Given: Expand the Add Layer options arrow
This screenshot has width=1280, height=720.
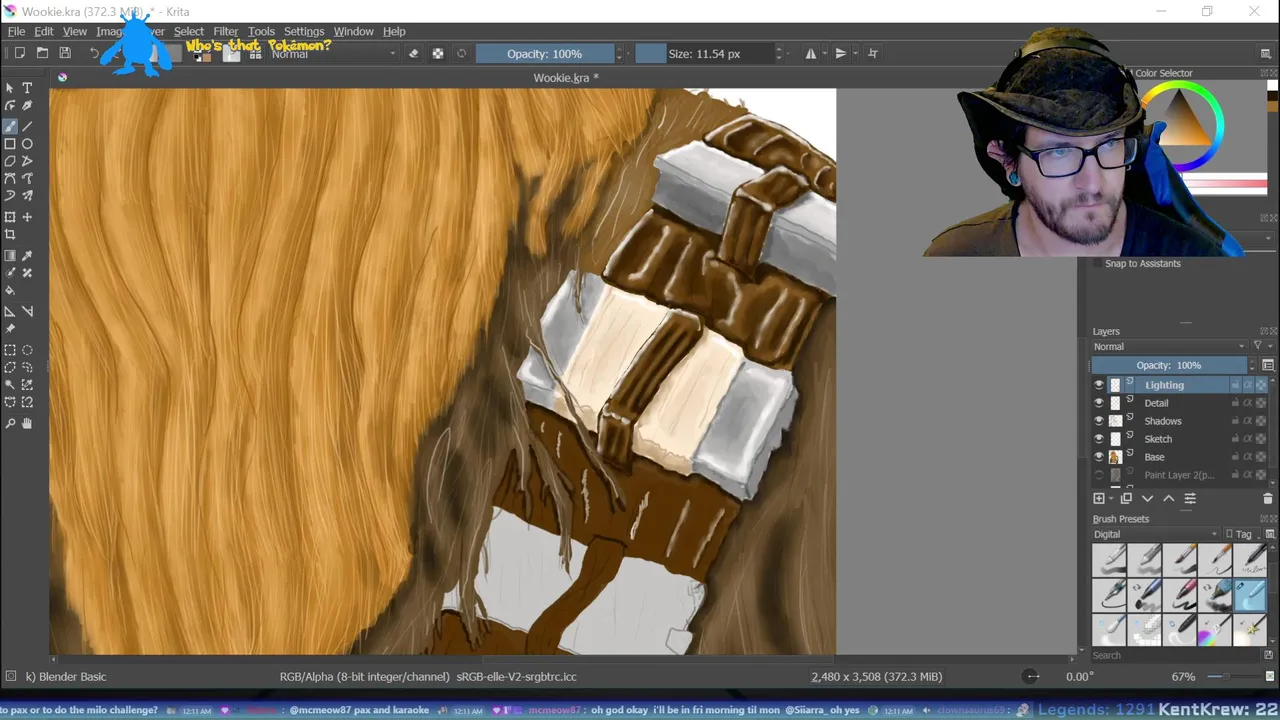Looking at the screenshot, I should pos(1111,498).
